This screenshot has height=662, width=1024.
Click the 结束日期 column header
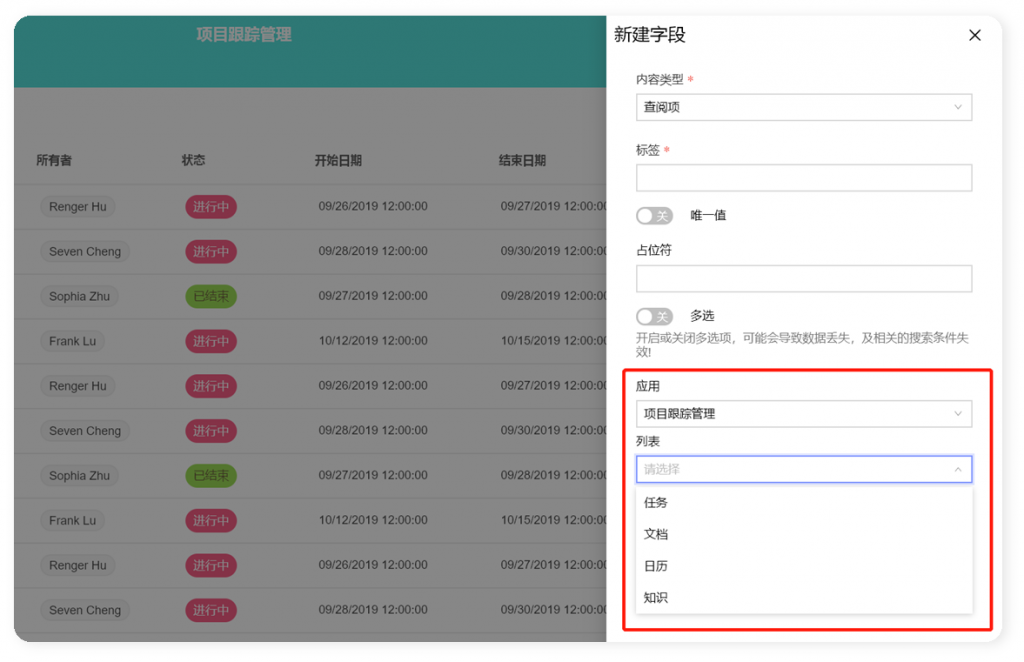tap(522, 161)
